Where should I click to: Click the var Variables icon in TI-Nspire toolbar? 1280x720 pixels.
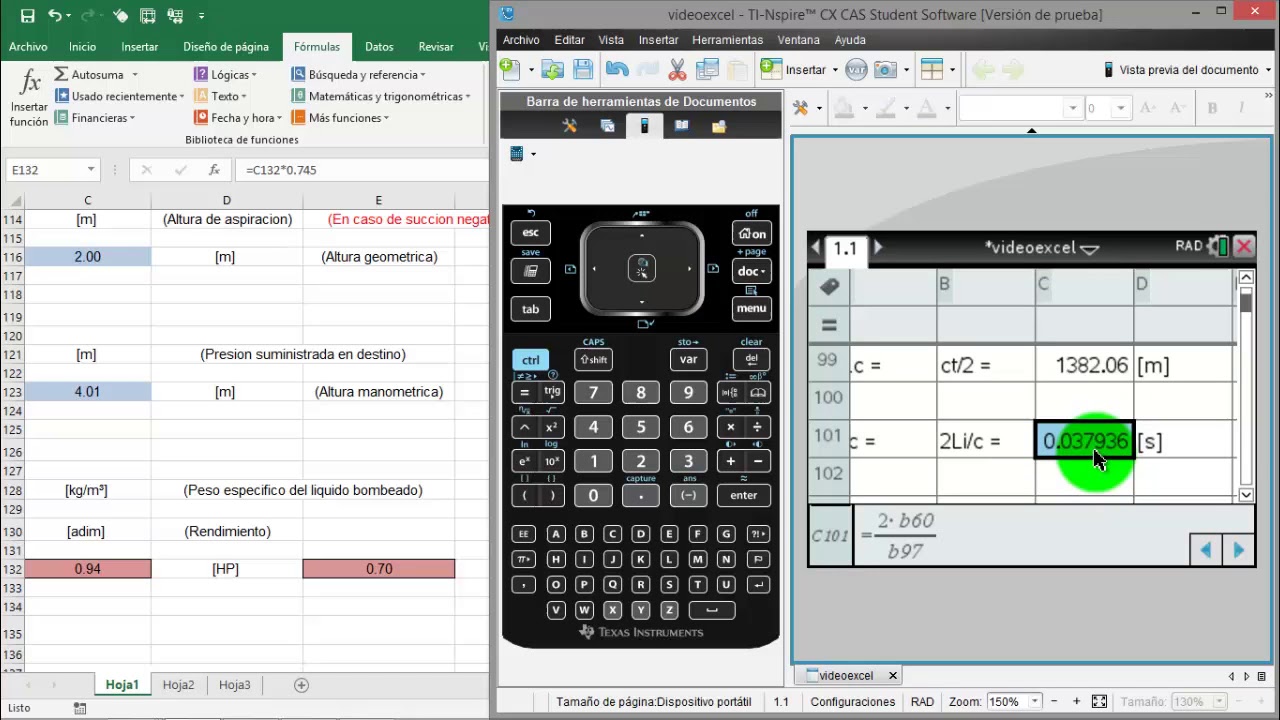[x=856, y=69]
